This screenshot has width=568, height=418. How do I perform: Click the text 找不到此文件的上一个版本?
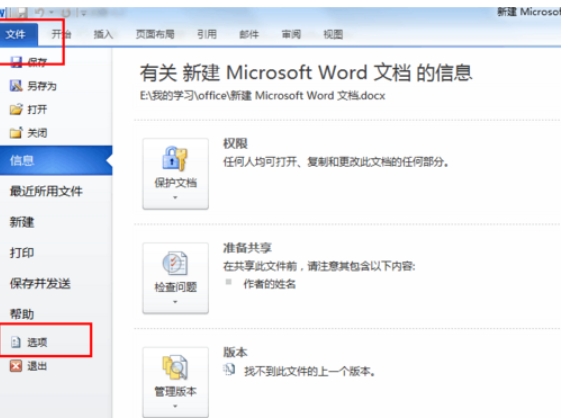310,371
